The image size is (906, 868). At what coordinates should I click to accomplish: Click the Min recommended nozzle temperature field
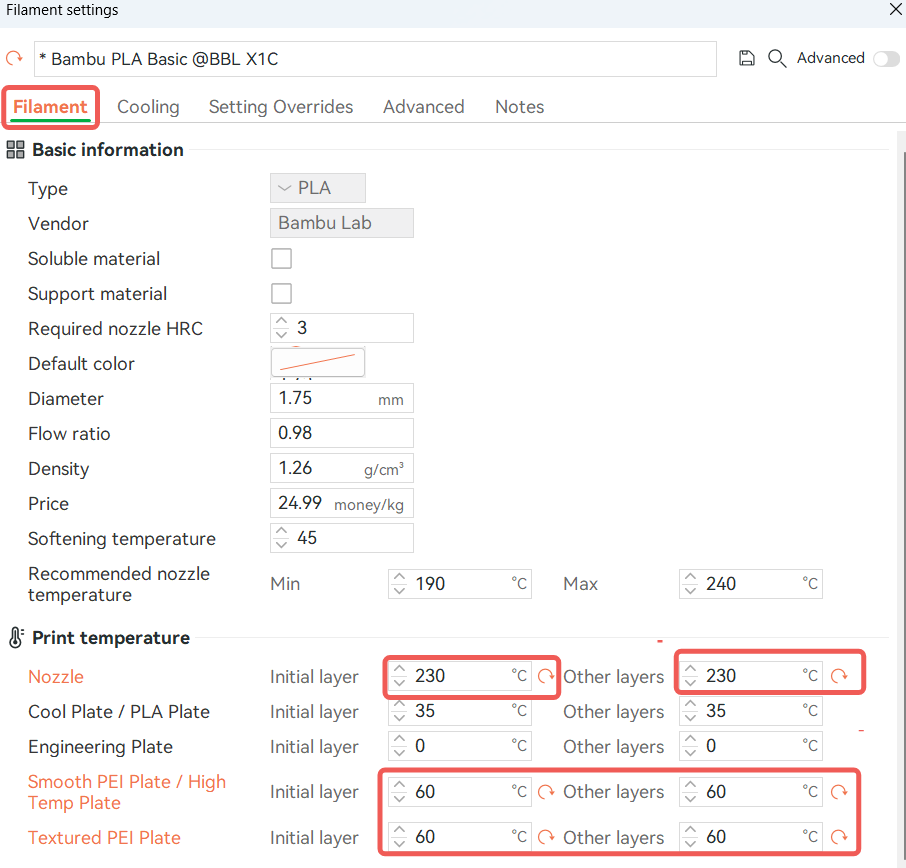coord(460,584)
